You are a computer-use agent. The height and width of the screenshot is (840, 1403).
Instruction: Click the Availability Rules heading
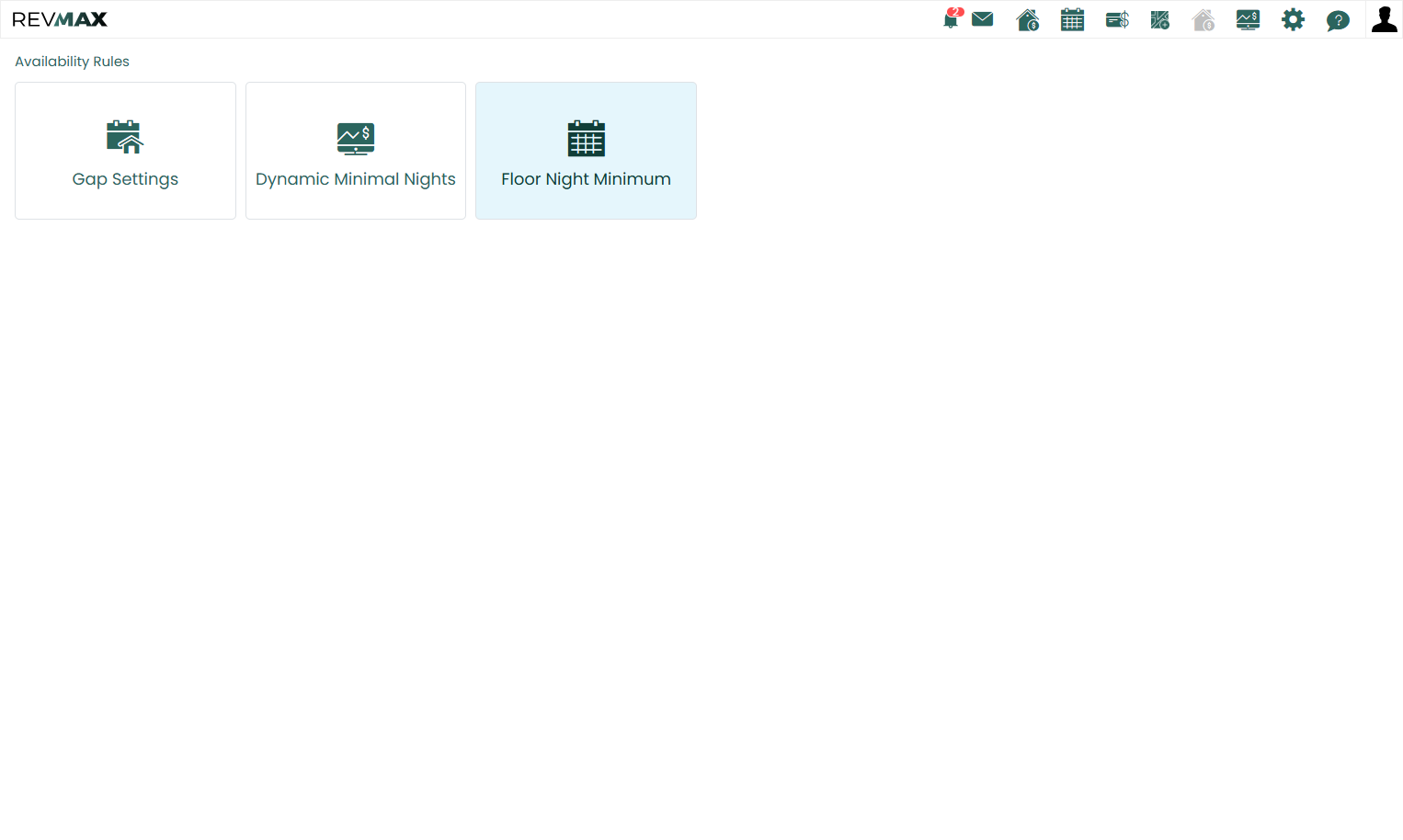click(x=72, y=62)
